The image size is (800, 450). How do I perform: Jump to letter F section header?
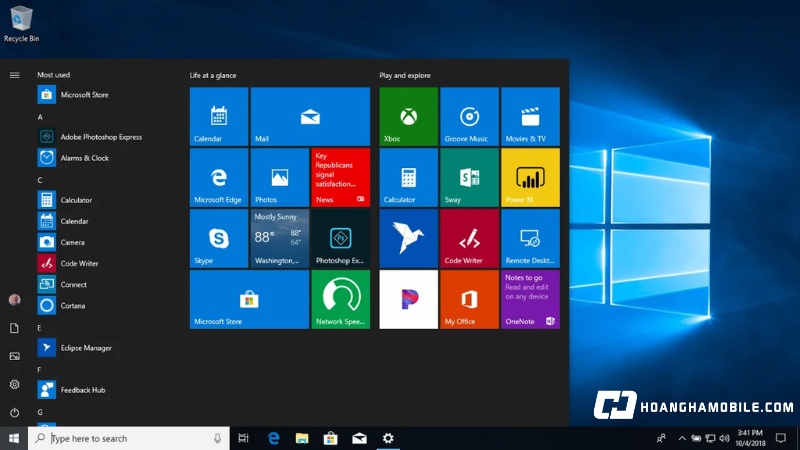[x=39, y=370]
